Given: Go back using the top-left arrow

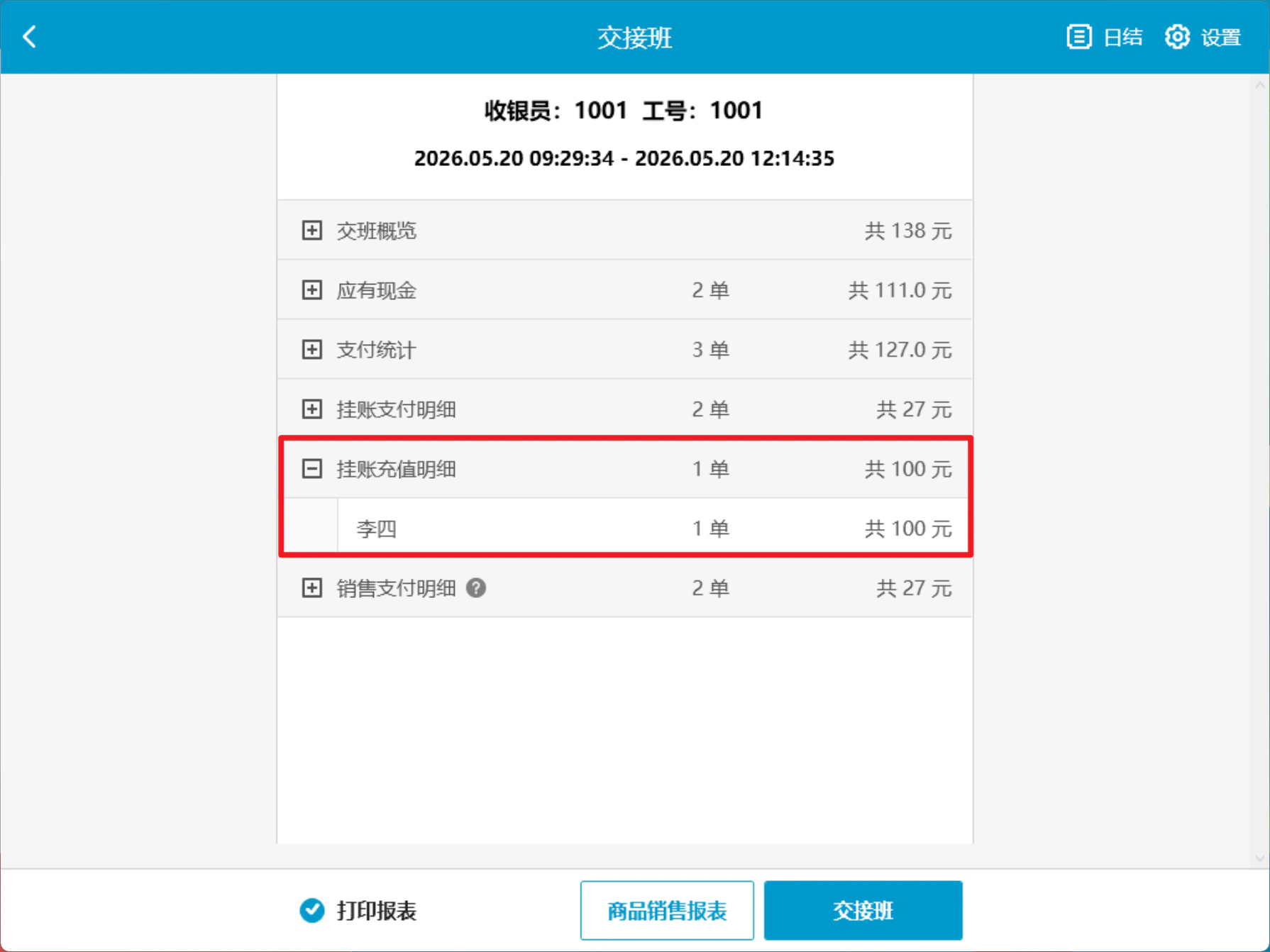Looking at the screenshot, I should click(30, 37).
